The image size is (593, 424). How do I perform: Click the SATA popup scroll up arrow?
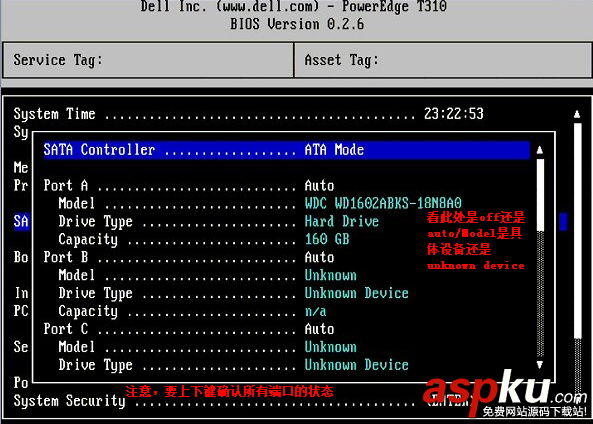click(540, 150)
